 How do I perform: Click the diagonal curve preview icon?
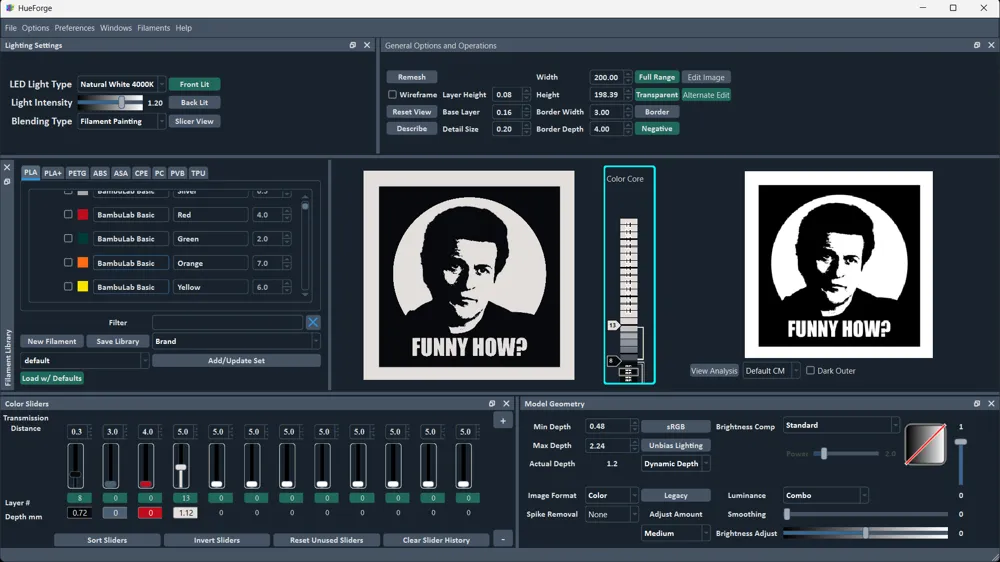925,445
